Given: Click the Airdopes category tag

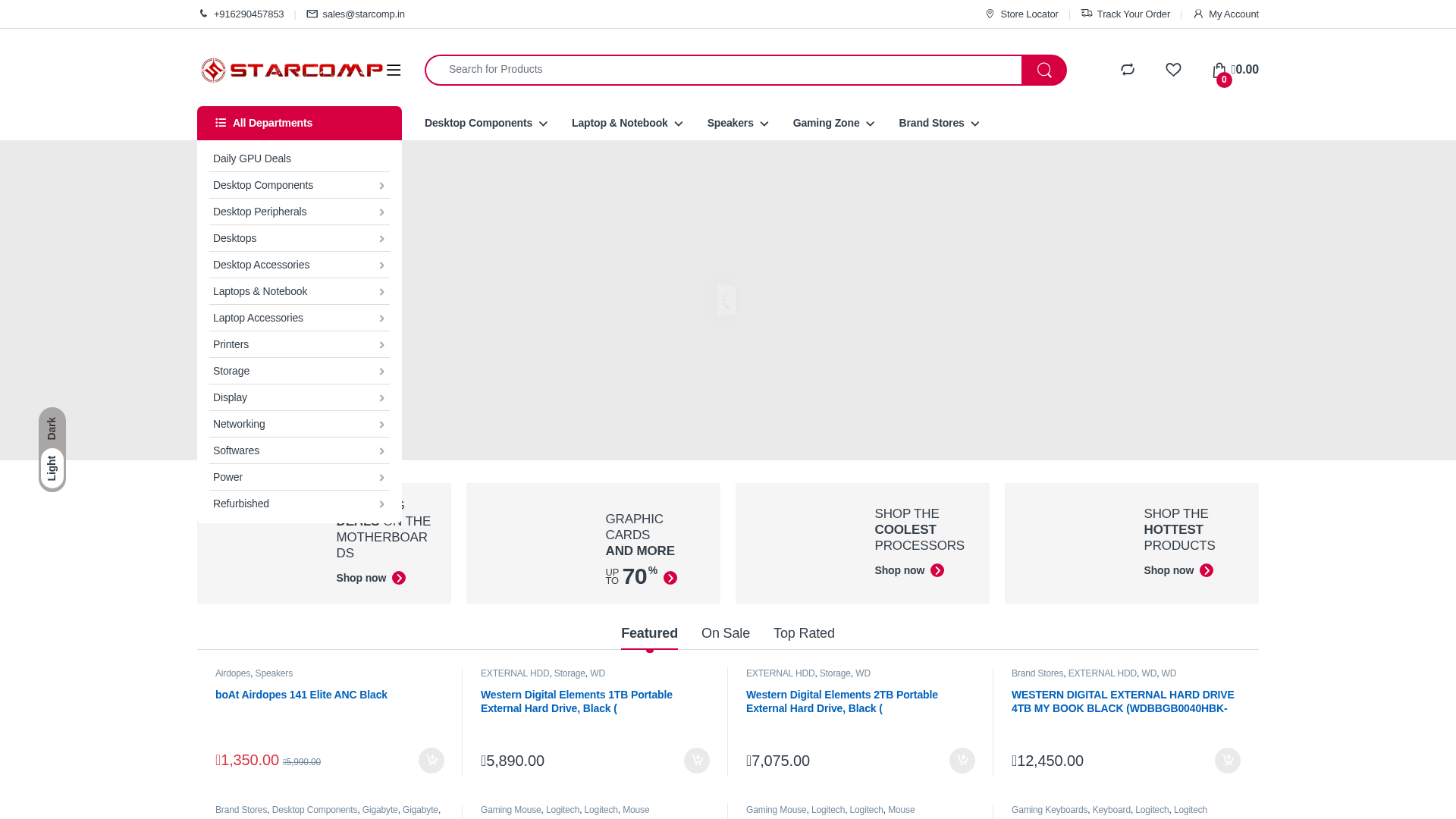Looking at the screenshot, I should [x=233, y=673].
